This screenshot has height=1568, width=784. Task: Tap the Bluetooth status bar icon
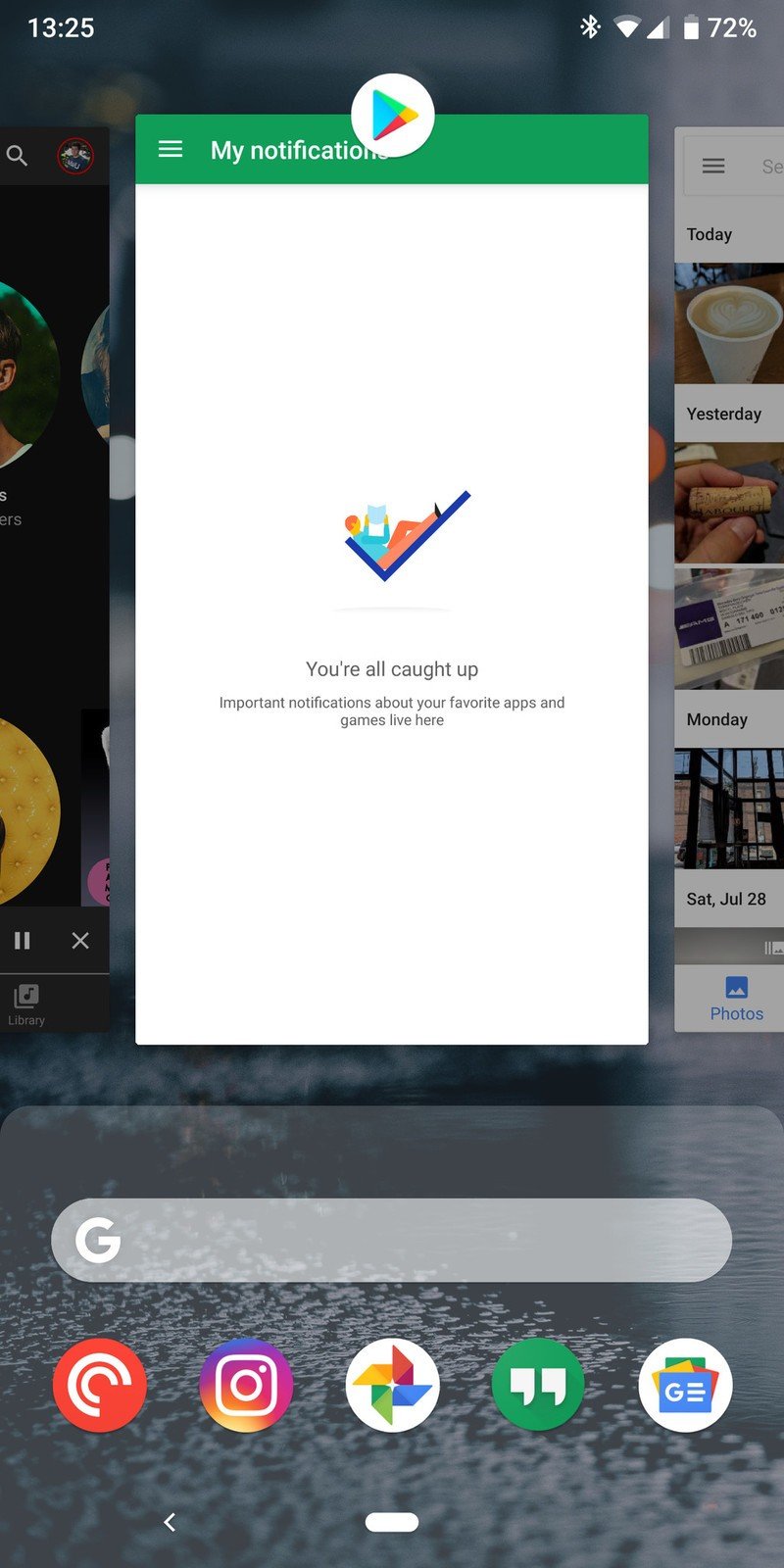[590, 27]
